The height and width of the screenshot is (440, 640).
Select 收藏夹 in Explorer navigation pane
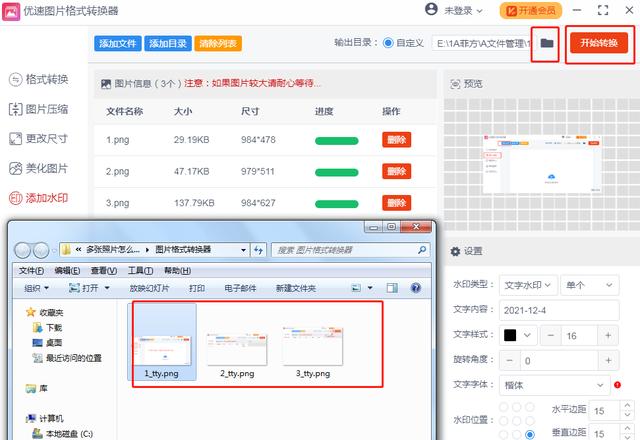click(x=44, y=312)
